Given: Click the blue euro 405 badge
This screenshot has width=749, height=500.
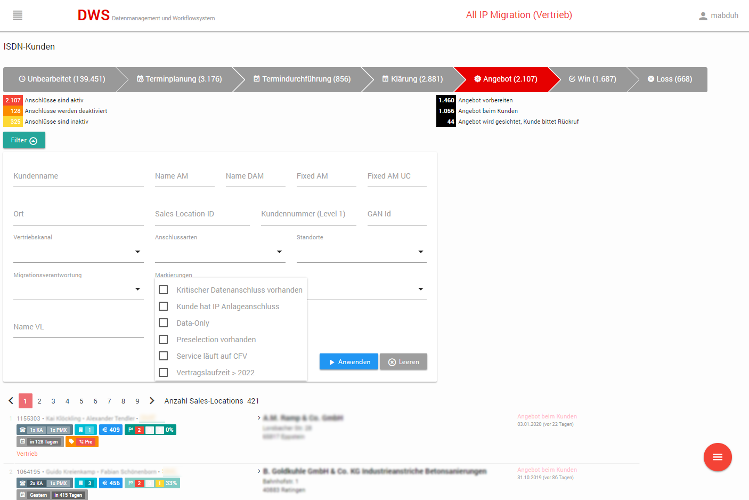Looking at the screenshot, I should (x=109, y=430).
